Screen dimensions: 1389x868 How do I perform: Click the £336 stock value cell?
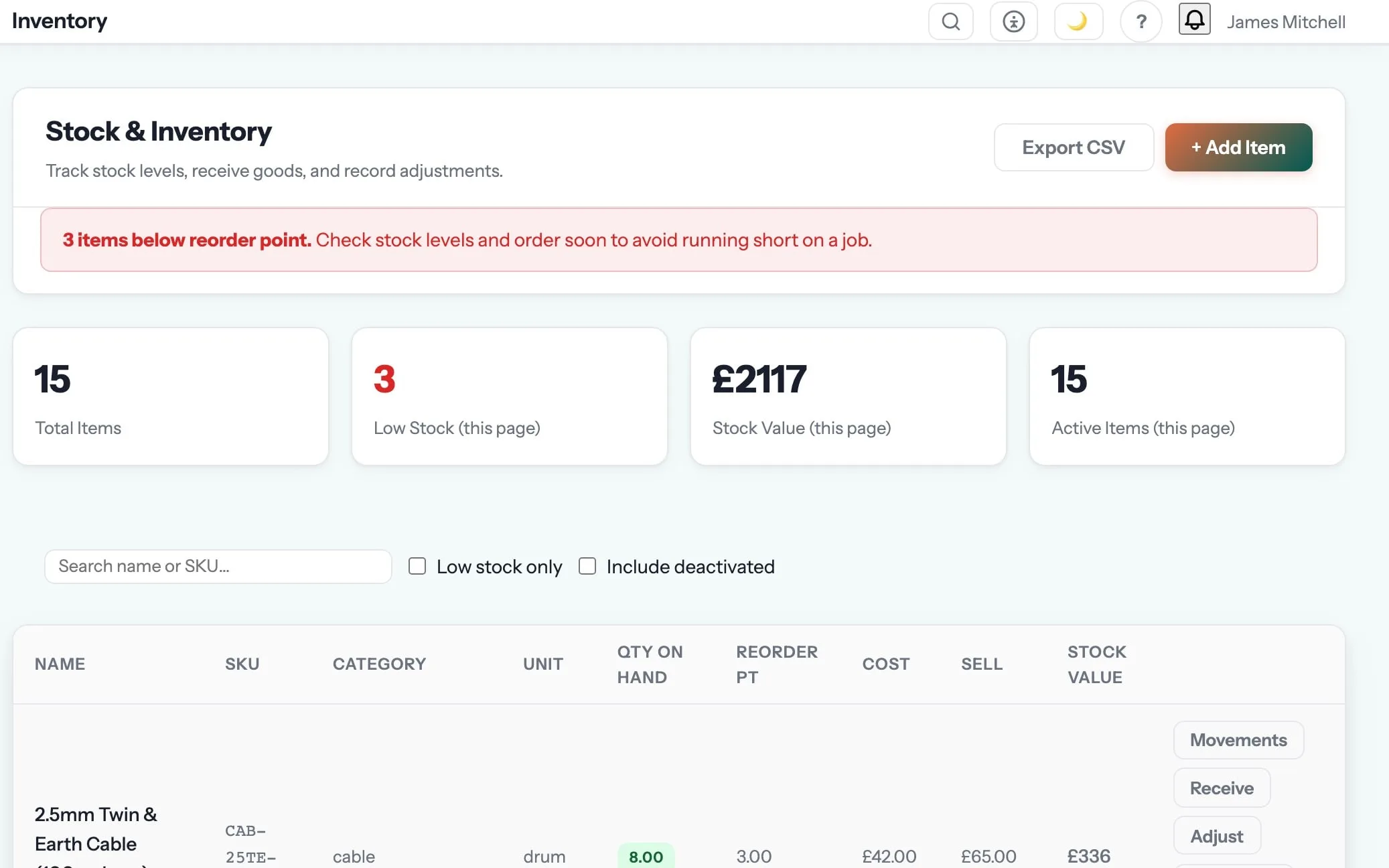[1088, 857]
